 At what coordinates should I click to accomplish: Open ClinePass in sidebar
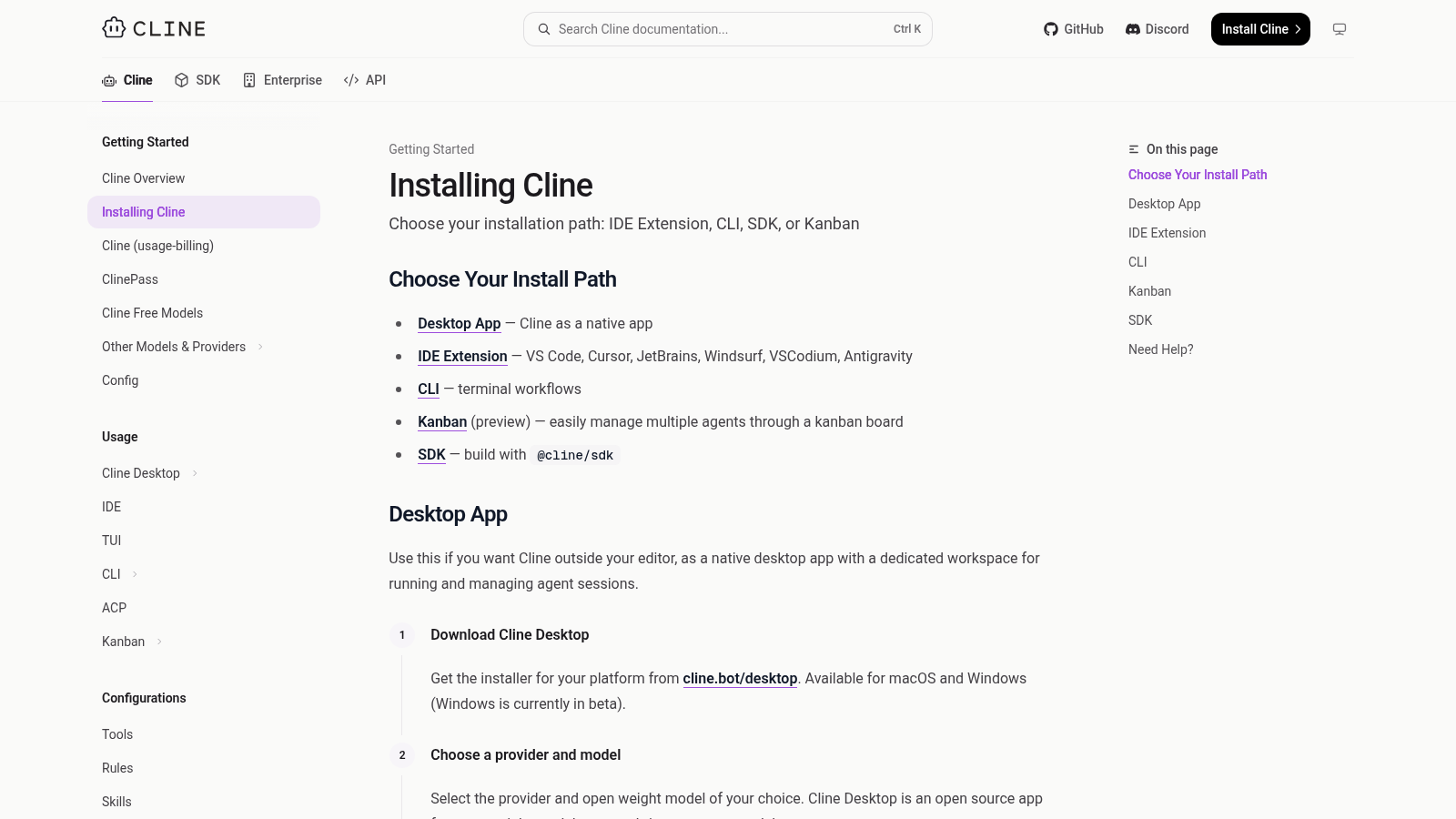click(204, 279)
